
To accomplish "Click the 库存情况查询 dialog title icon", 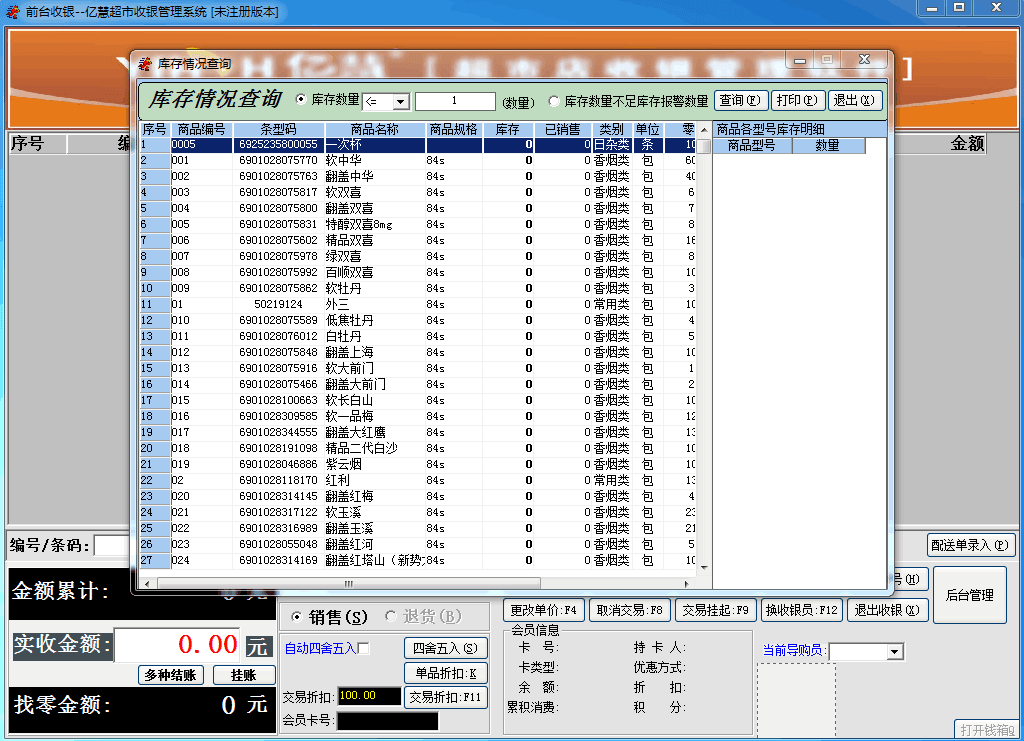I will (x=145, y=64).
